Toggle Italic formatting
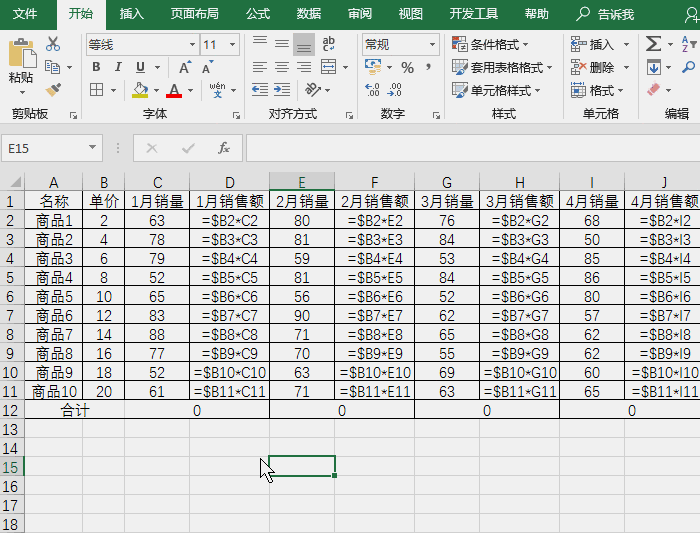The image size is (700, 533). pos(118,67)
